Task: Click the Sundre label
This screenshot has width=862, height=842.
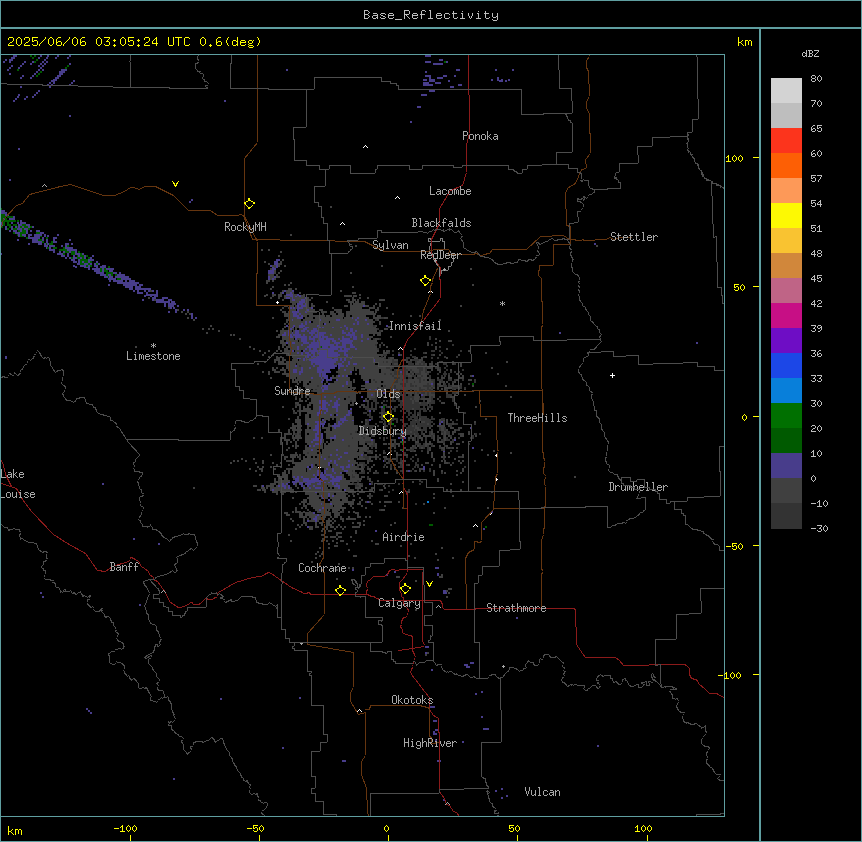Action: [x=292, y=391]
